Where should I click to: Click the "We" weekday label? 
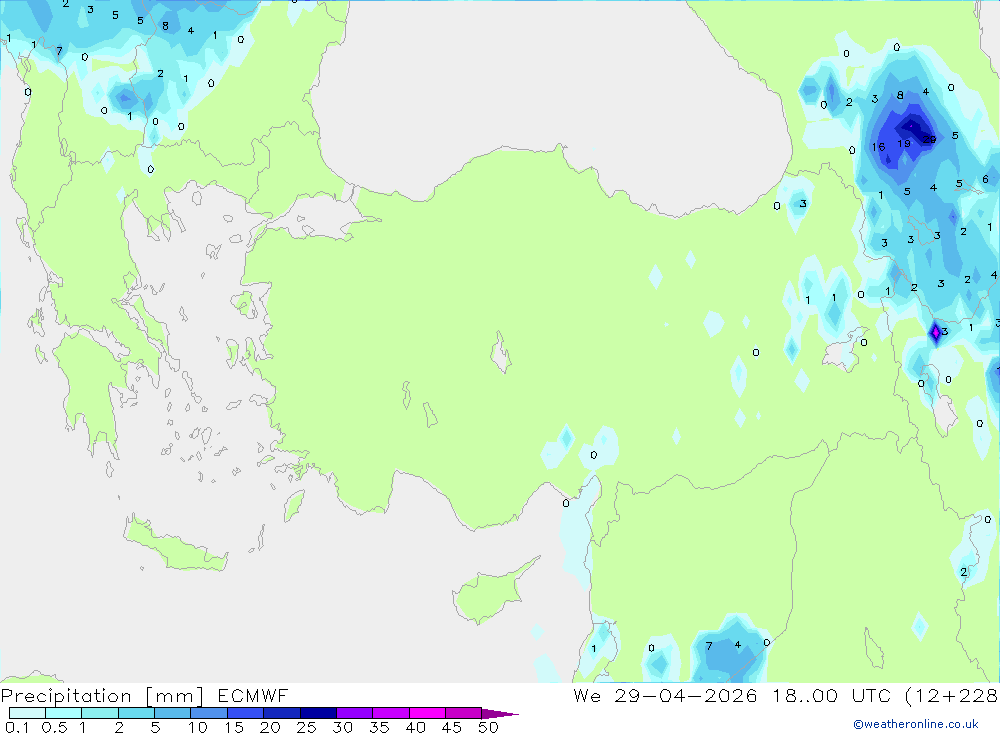(x=587, y=696)
